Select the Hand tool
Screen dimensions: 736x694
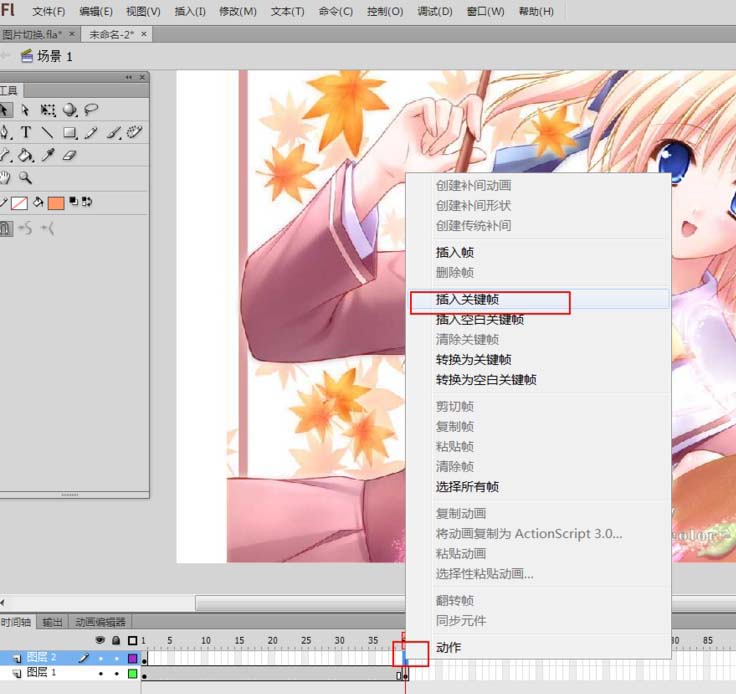click(5, 177)
